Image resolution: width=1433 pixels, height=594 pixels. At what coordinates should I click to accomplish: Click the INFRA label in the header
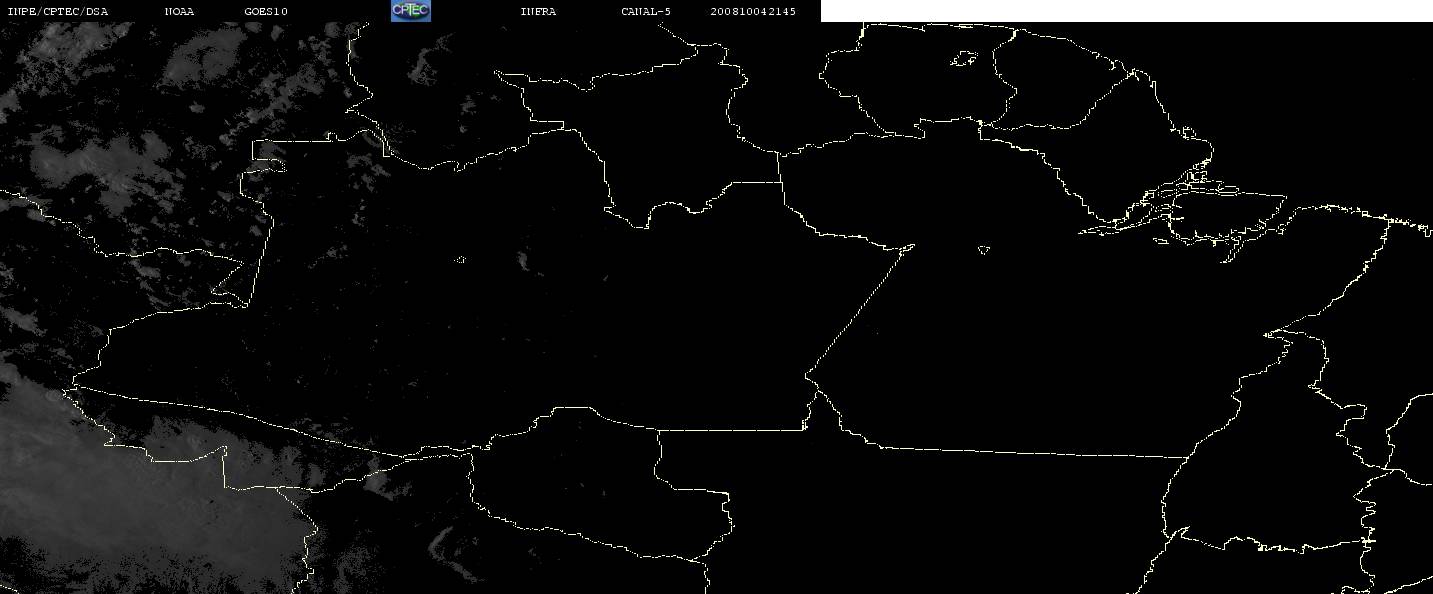point(538,11)
